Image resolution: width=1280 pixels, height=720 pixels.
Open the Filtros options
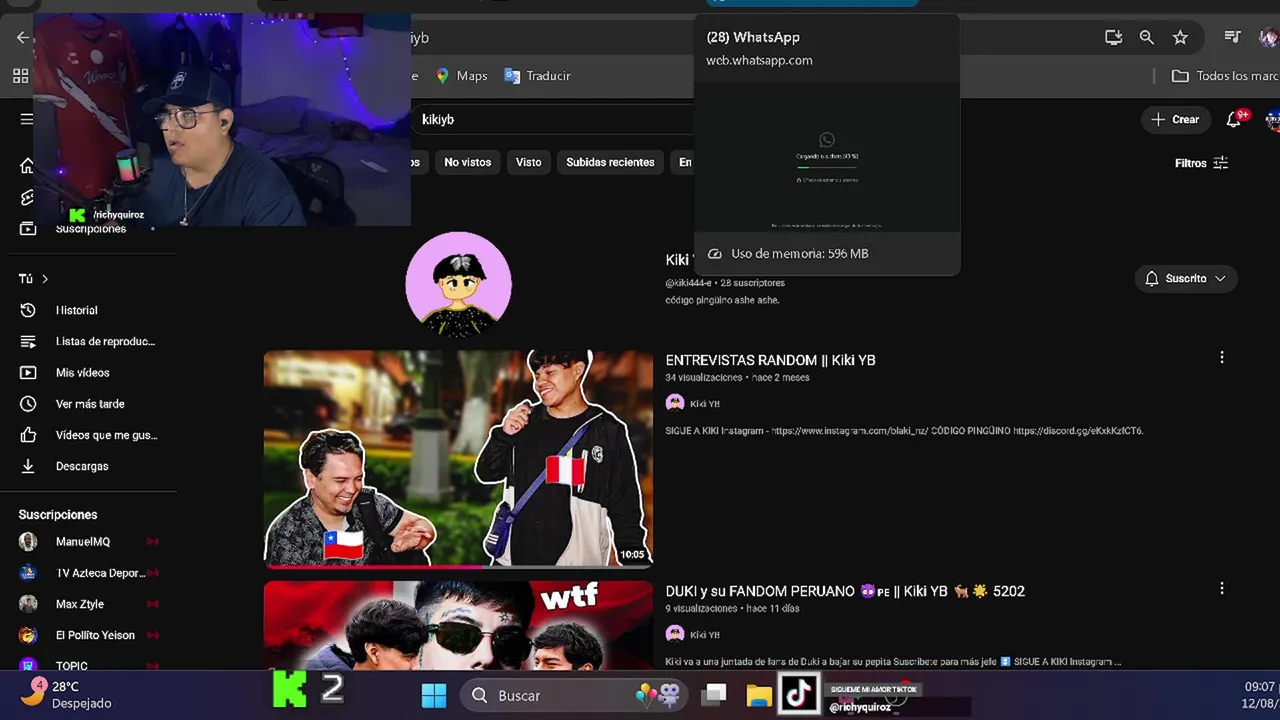click(1202, 163)
